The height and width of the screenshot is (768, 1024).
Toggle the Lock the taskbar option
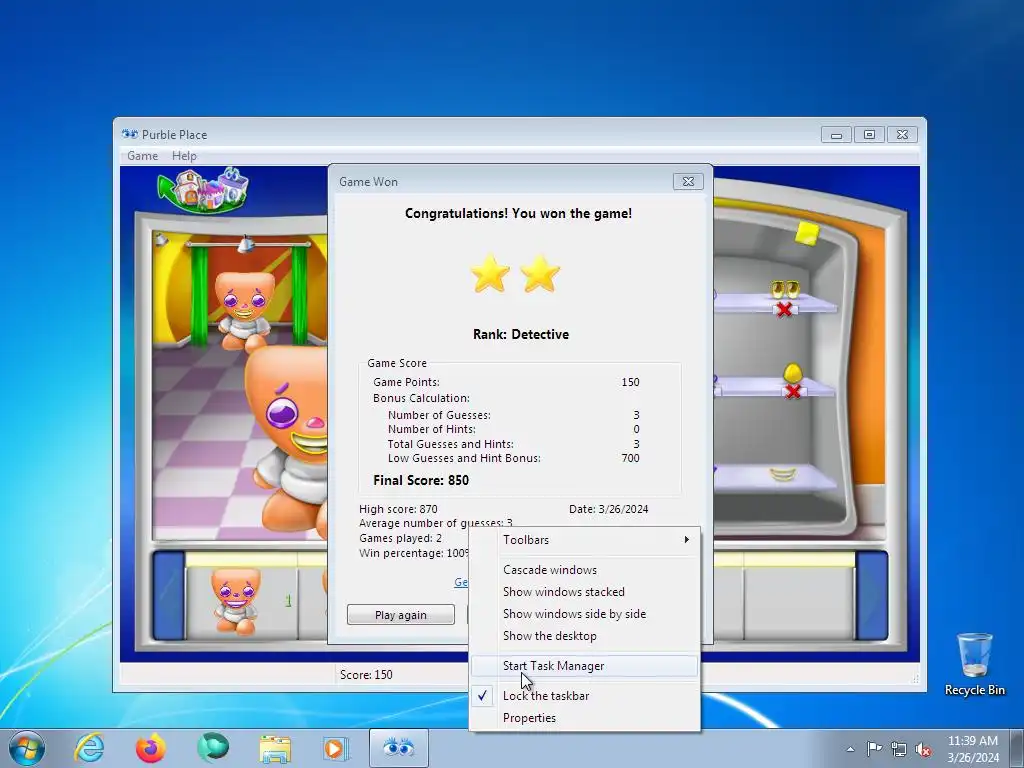pyautogui.click(x=584, y=696)
